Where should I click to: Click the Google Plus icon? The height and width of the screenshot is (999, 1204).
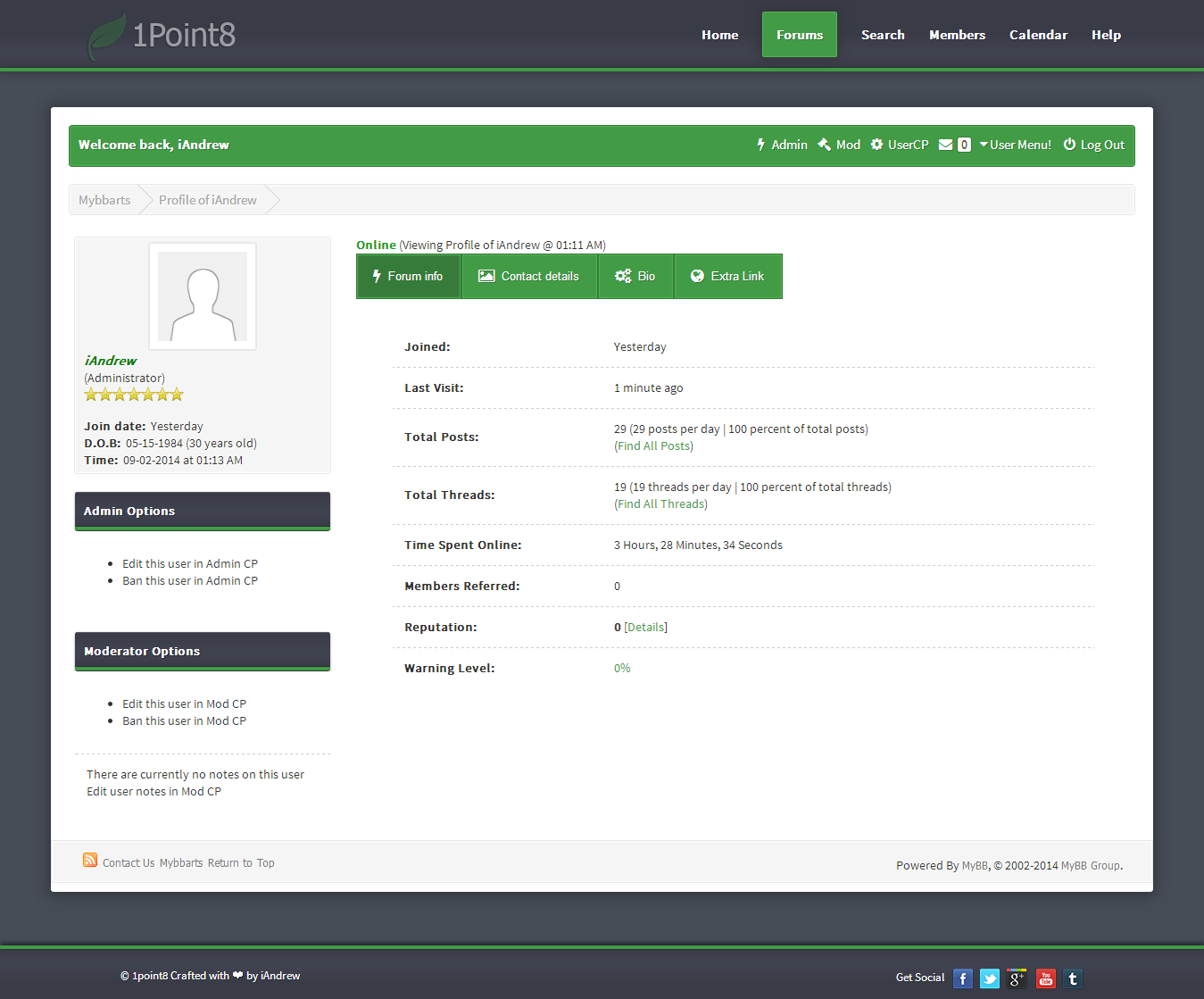coord(1017,978)
